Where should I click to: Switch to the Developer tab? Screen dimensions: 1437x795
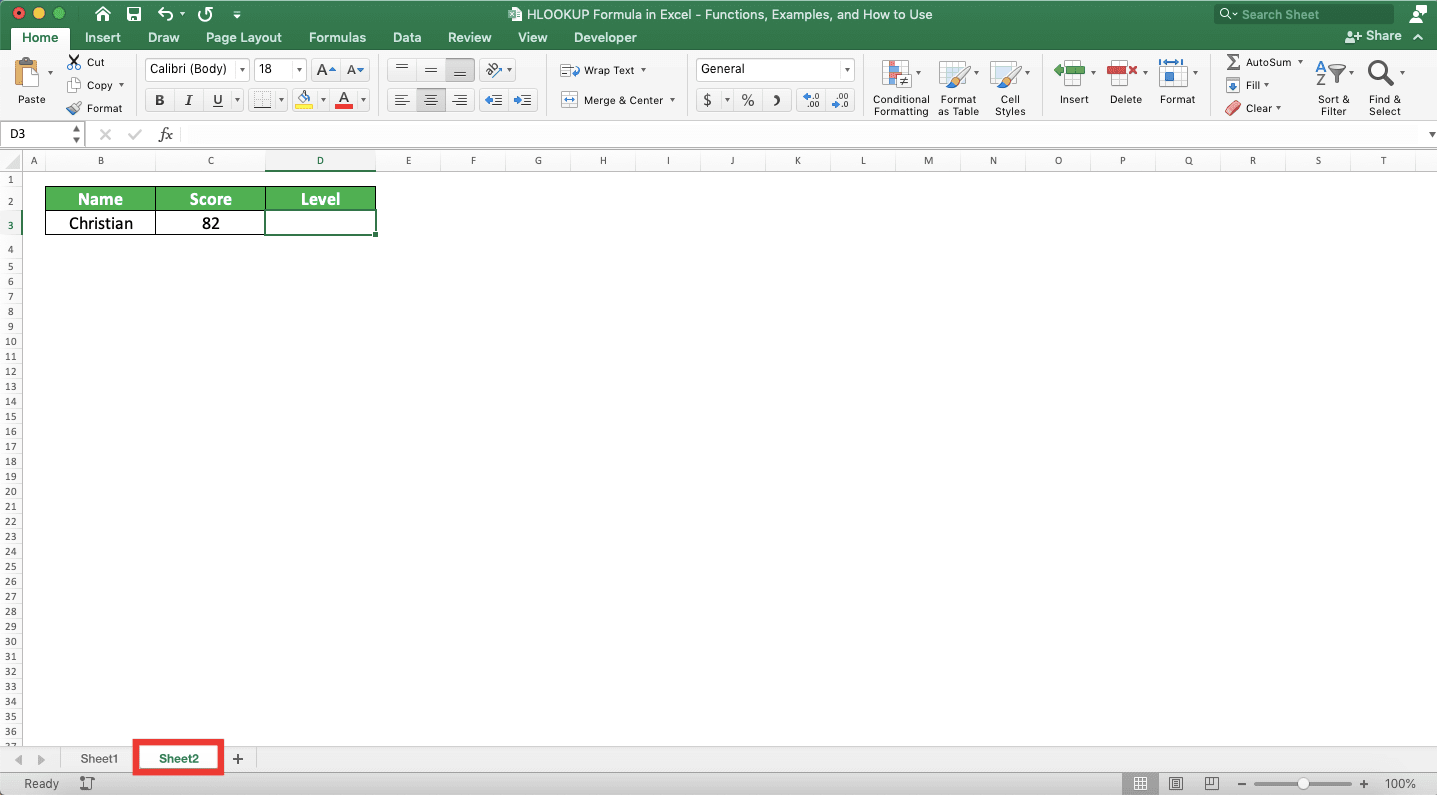(605, 38)
